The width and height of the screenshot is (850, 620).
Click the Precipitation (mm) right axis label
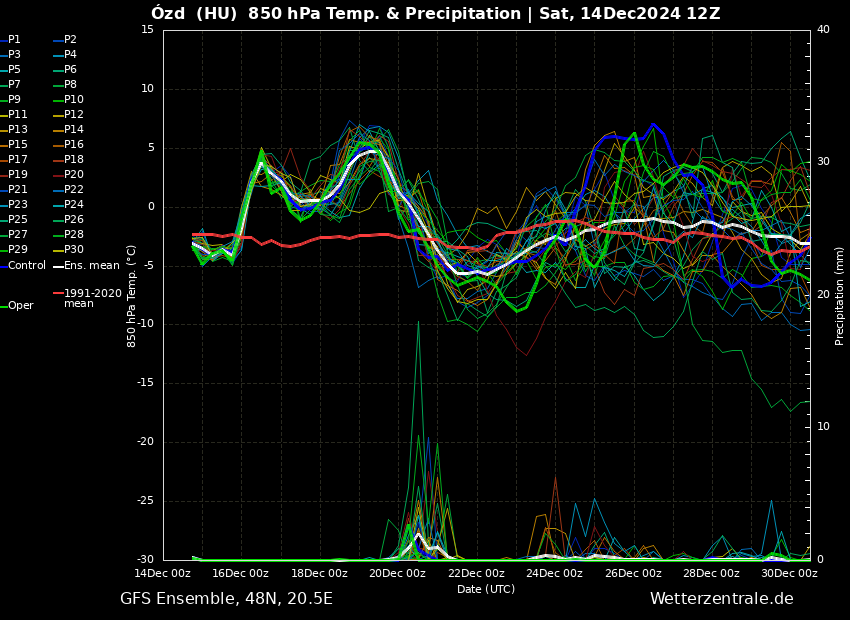[840, 293]
